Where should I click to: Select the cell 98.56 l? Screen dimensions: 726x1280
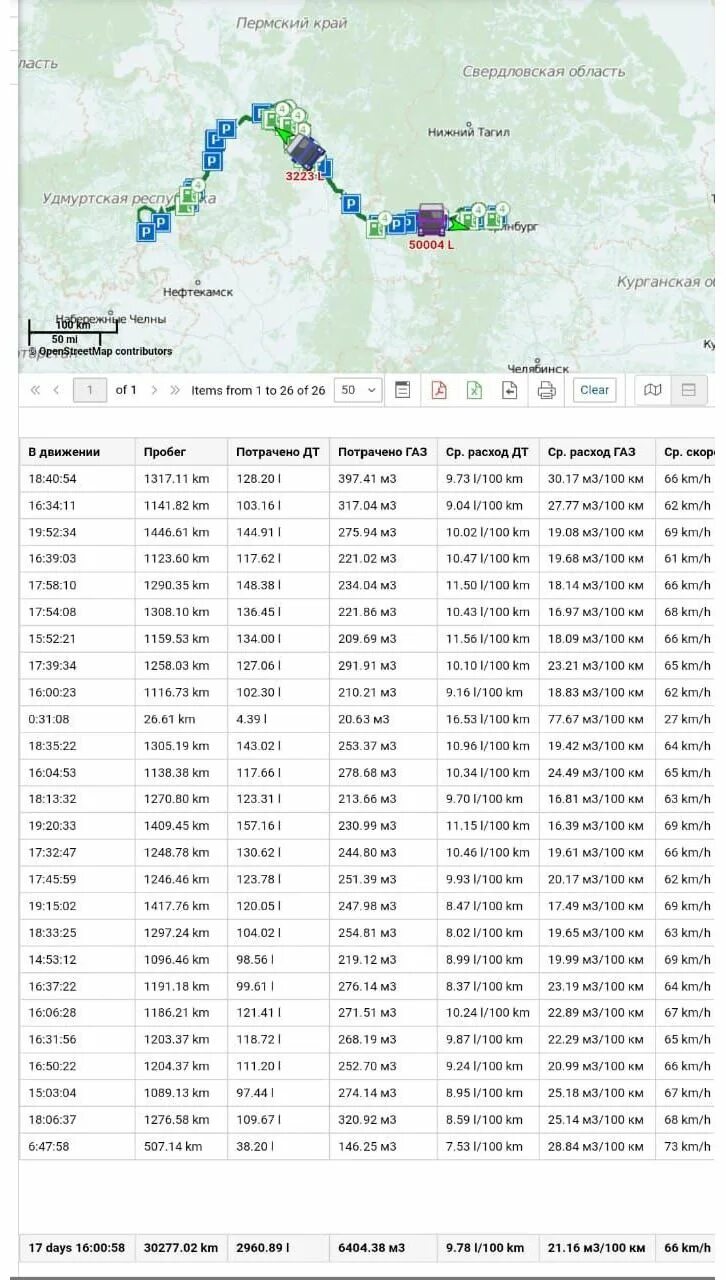tap(278, 959)
